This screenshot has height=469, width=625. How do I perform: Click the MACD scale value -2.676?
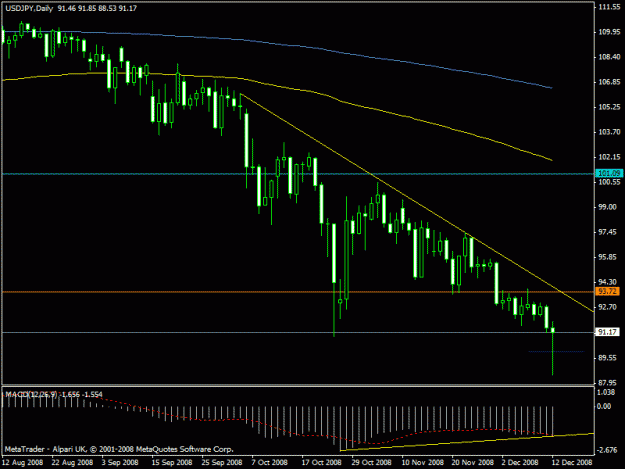click(607, 450)
